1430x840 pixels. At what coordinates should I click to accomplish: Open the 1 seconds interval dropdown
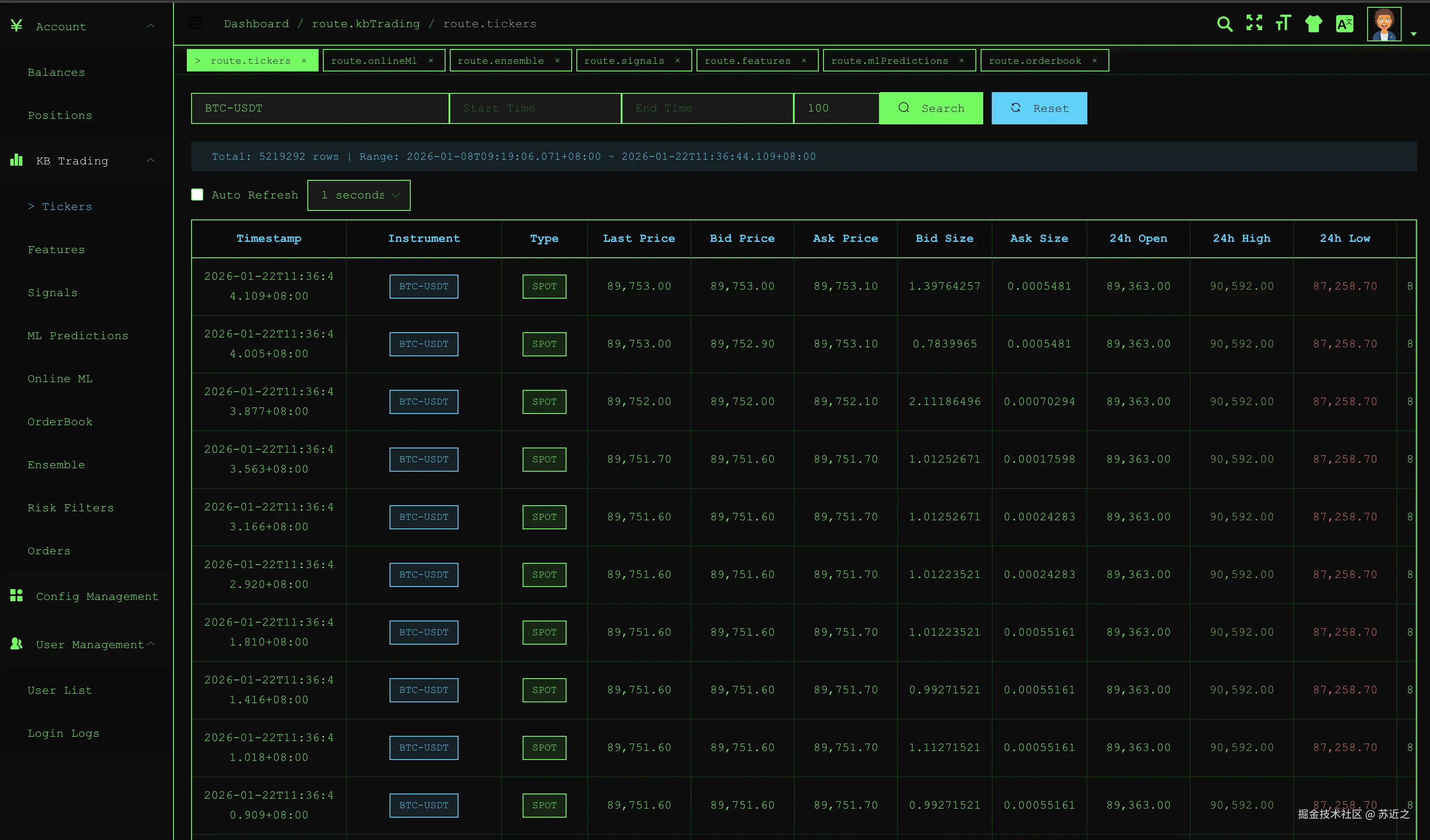click(359, 195)
